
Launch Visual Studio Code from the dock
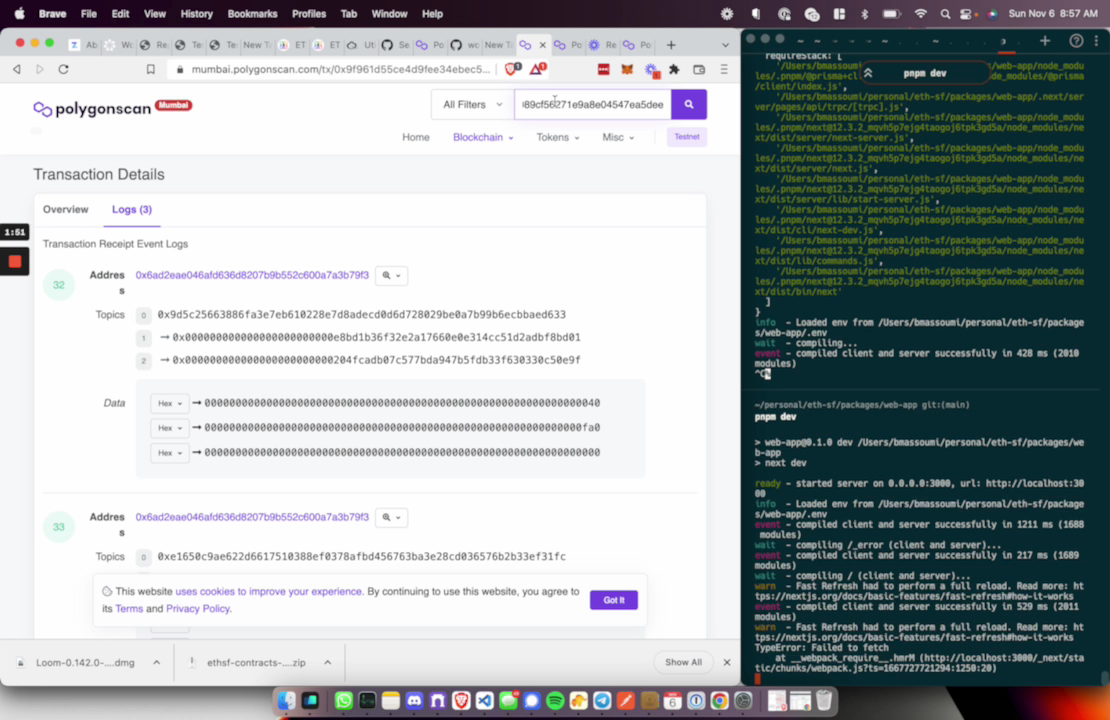pyautogui.click(x=485, y=701)
